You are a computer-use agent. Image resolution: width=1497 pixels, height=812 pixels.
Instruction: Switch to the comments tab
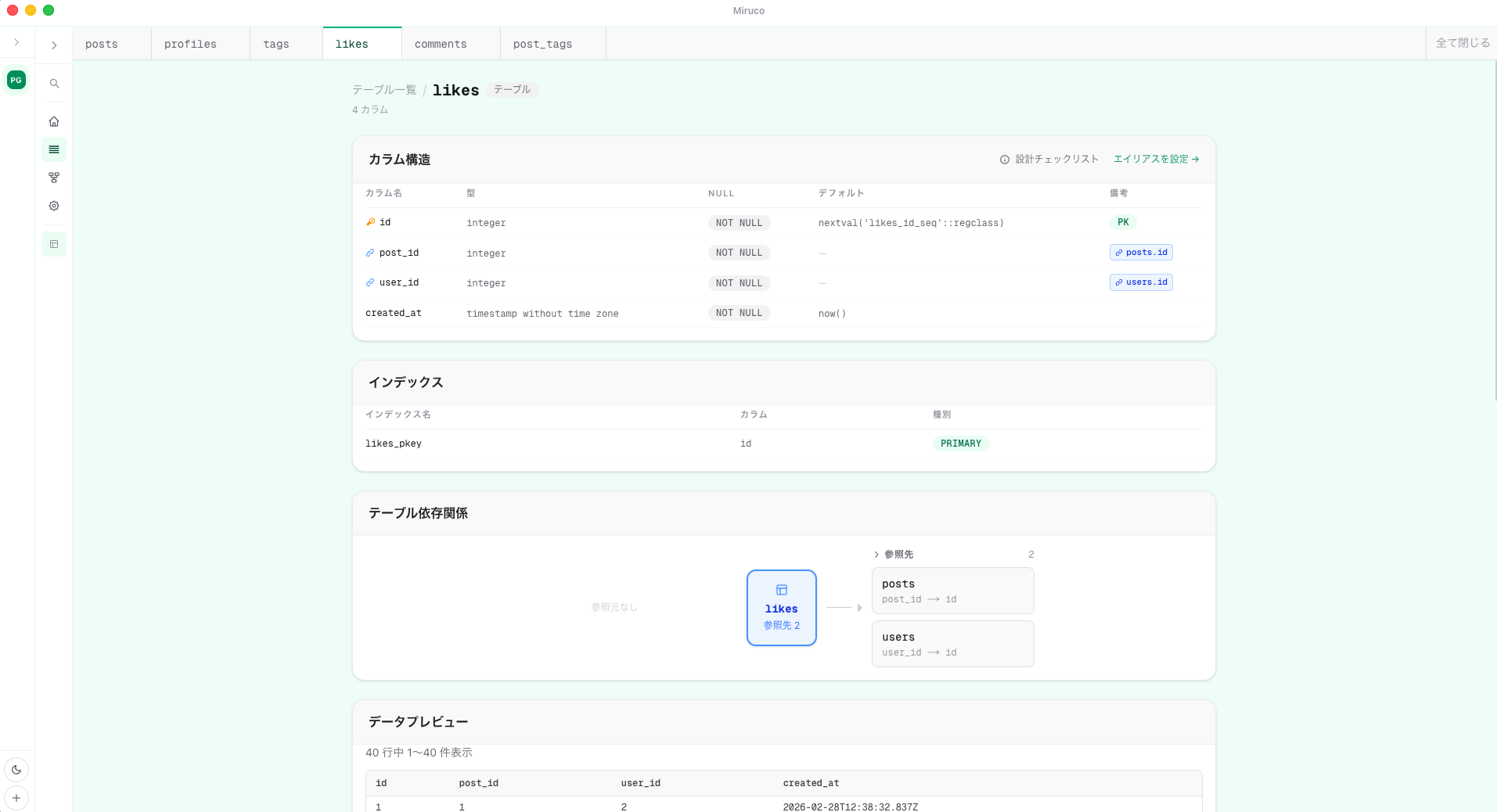click(x=441, y=44)
